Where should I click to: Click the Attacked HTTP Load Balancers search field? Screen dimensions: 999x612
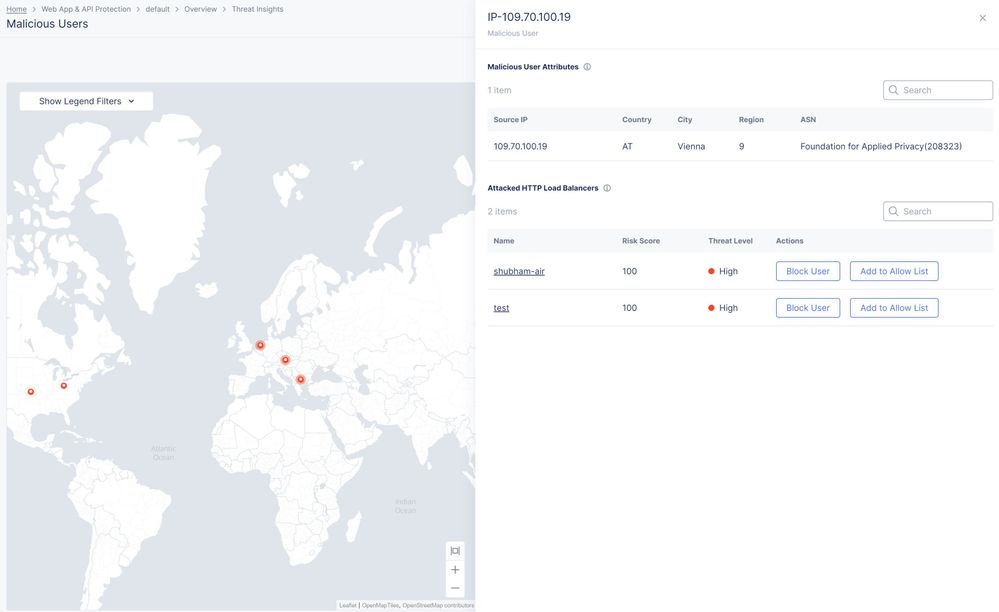point(945,211)
